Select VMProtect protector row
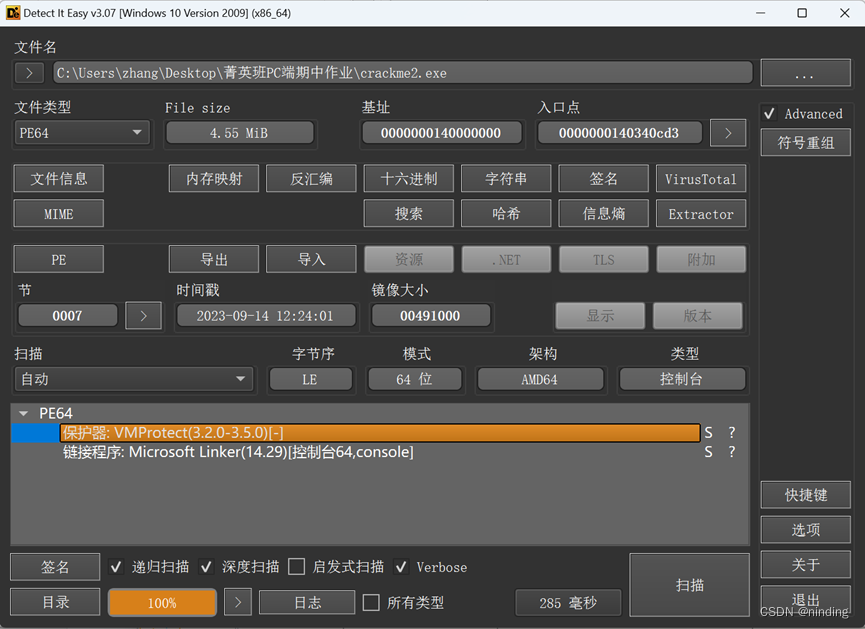 [x=381, y=433]
